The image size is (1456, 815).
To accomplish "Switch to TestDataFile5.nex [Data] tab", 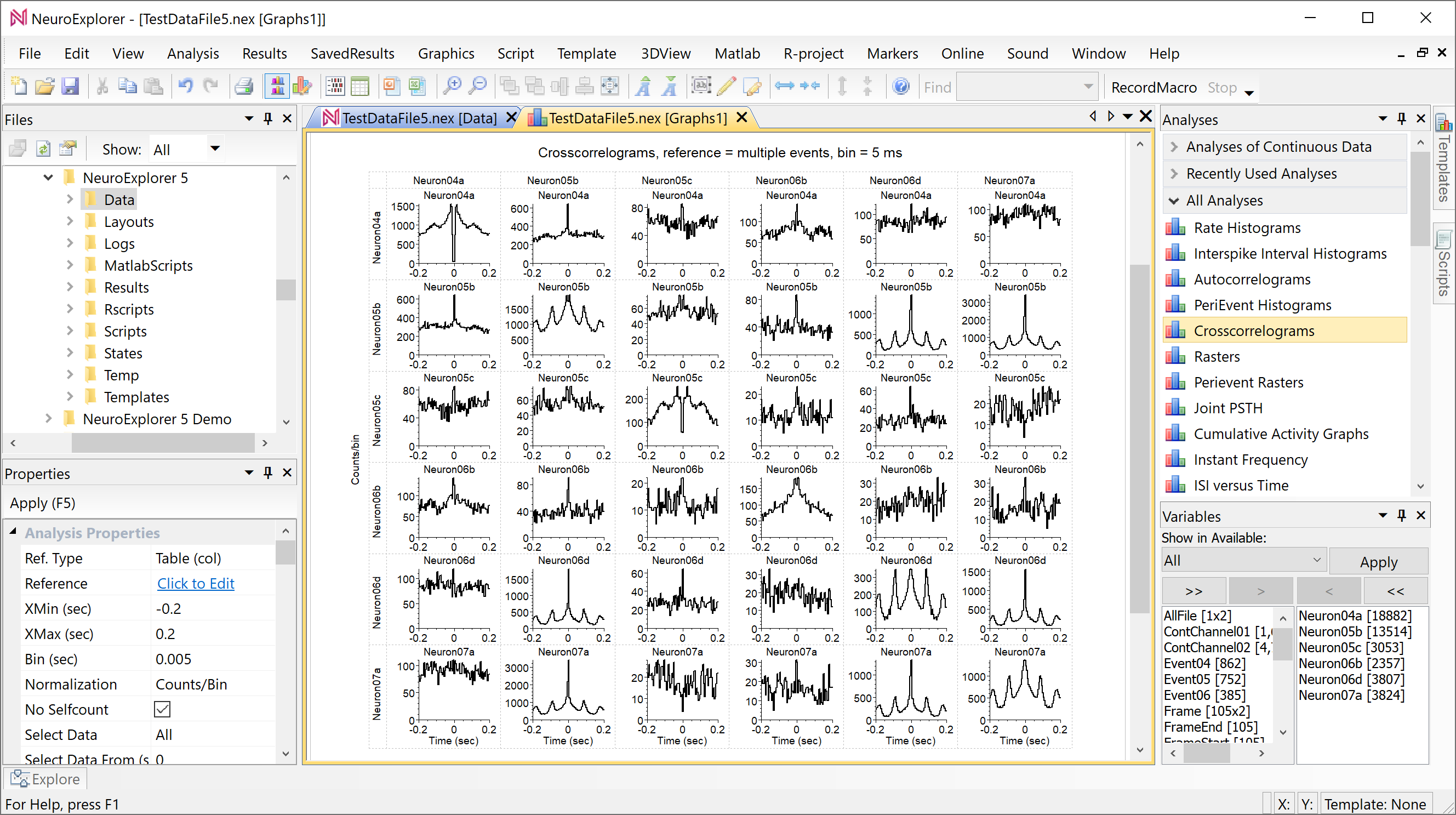I will point(419,118).
